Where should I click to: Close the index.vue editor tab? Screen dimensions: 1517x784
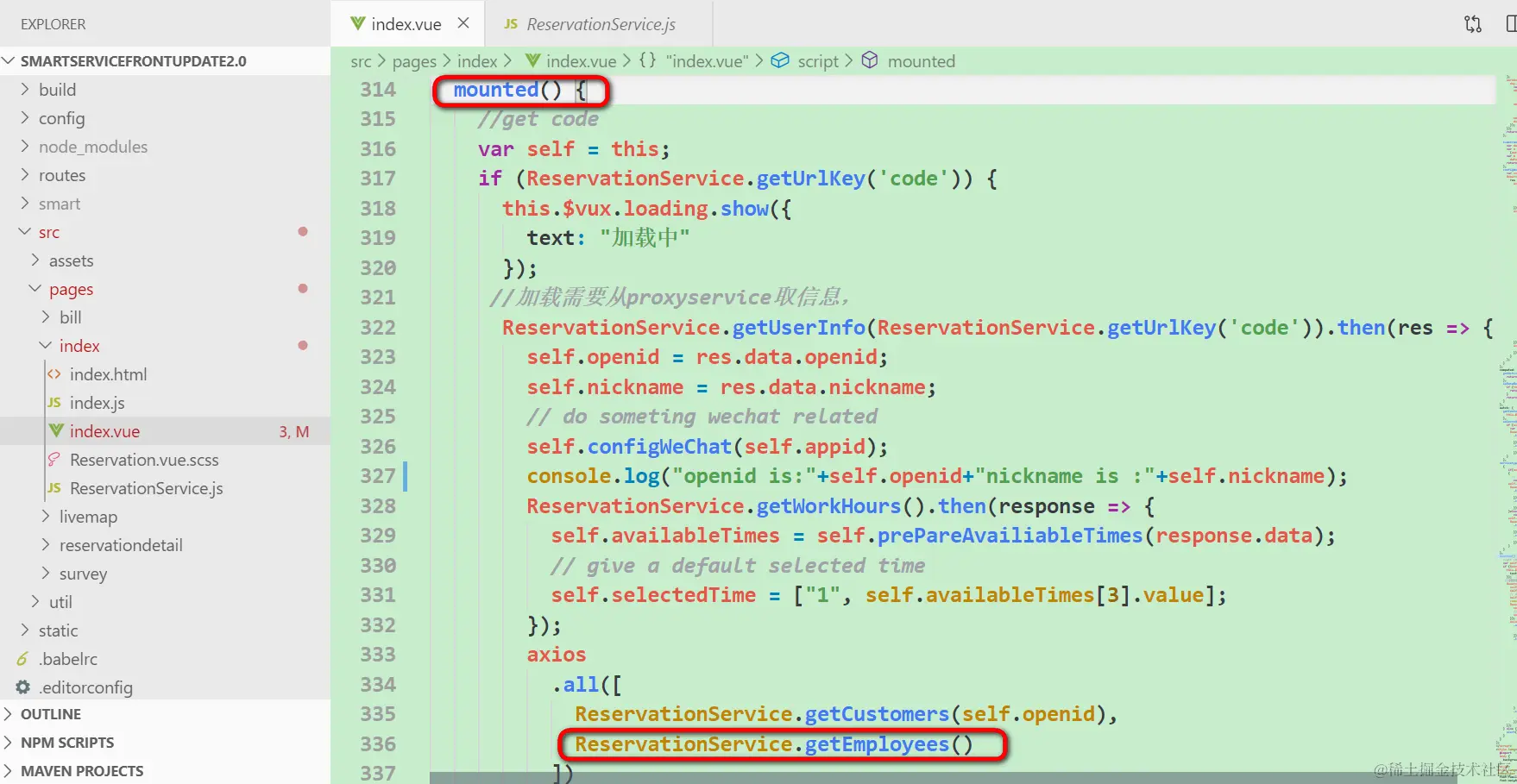click(463, 23)
